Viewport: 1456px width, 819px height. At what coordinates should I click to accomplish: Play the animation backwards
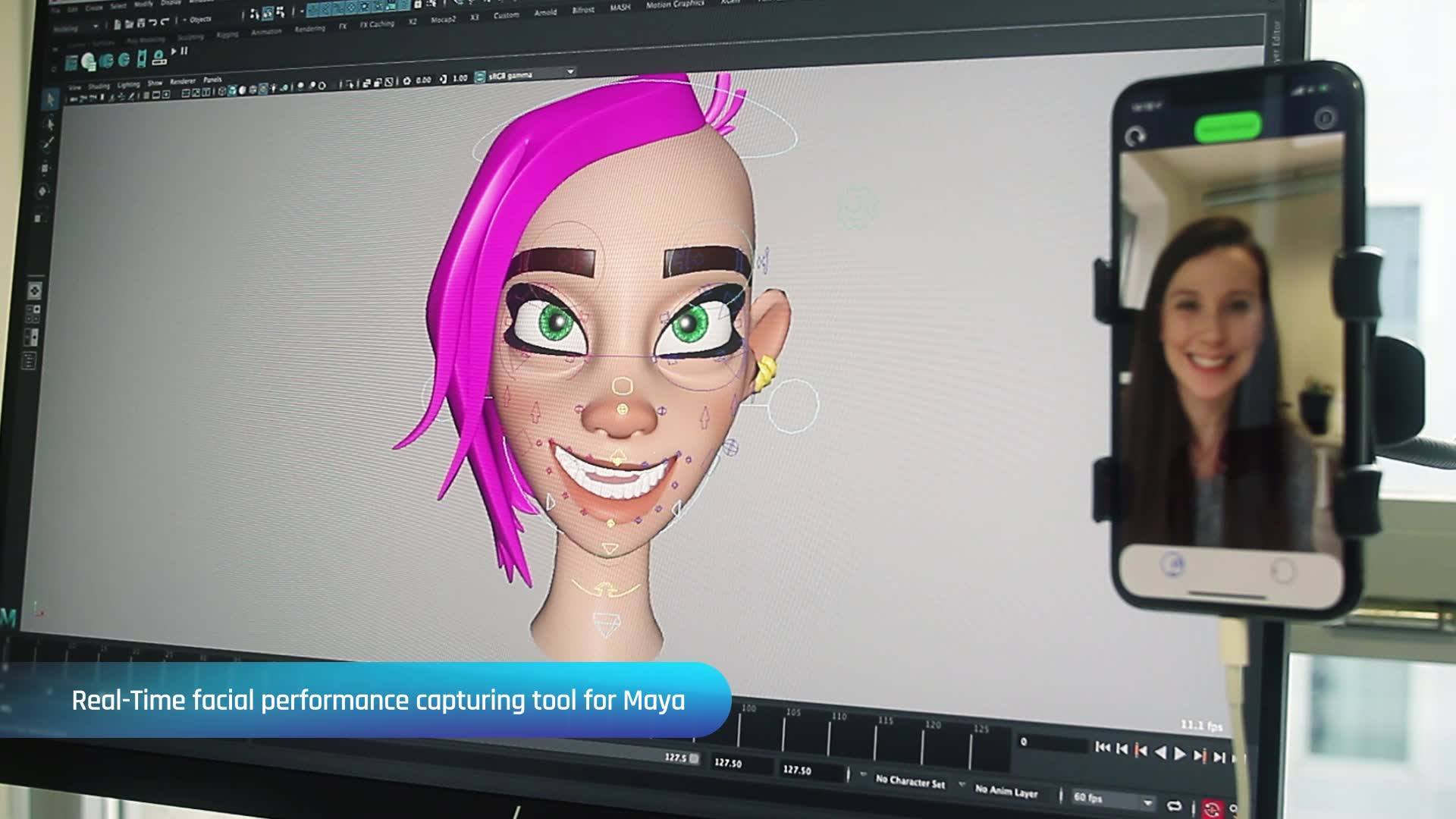[1160, 752]
